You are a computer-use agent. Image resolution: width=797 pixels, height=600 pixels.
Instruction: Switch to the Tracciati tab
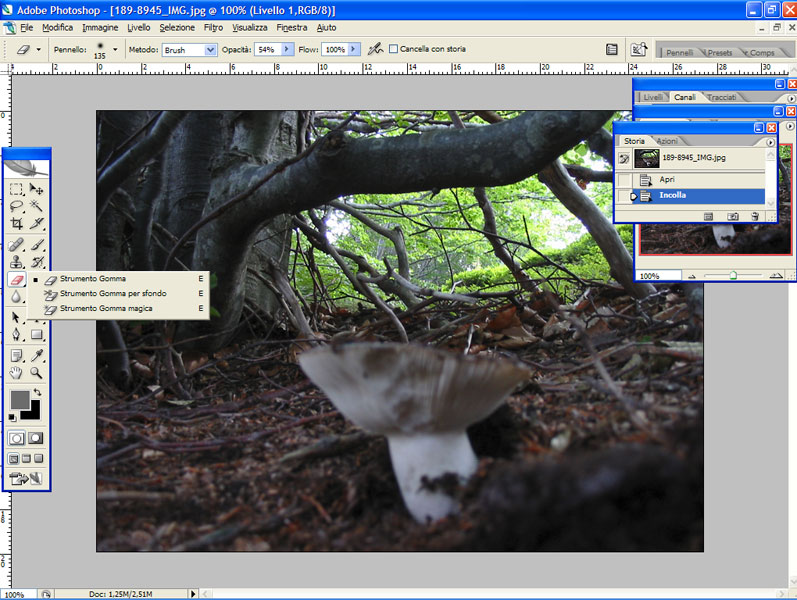click(721, 97)
